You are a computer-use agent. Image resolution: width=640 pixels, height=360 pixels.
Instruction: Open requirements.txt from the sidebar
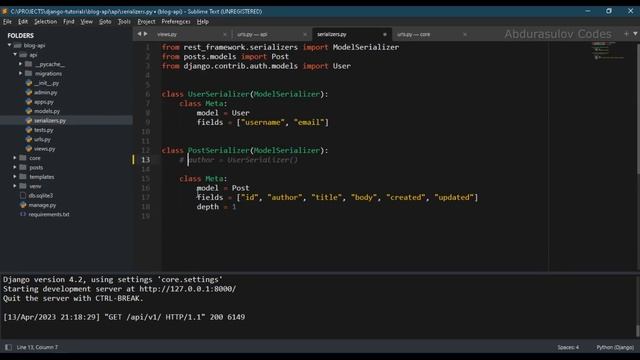click(49, 214)
